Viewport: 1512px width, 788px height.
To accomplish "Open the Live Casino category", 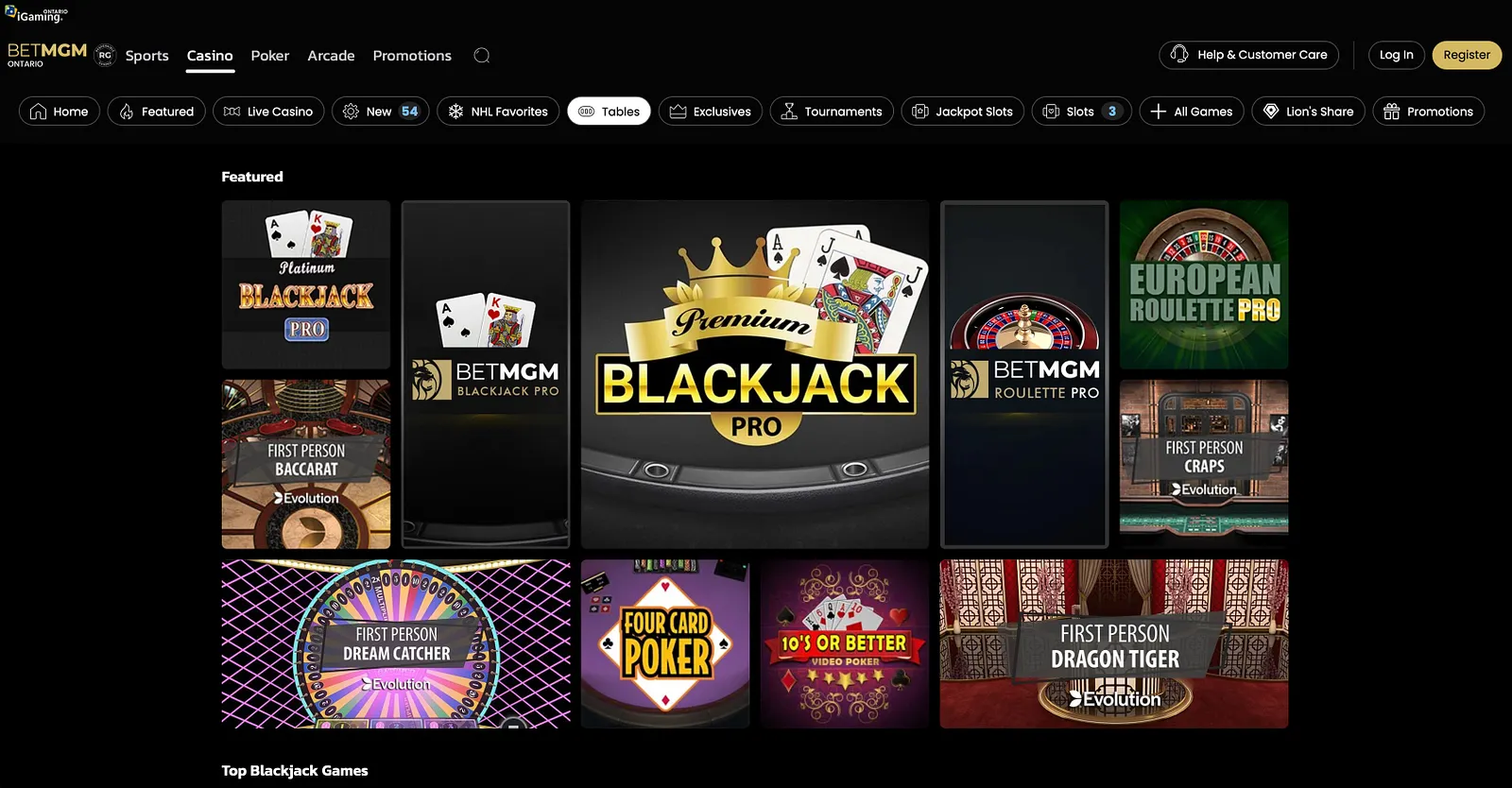I will pos(268,111).
